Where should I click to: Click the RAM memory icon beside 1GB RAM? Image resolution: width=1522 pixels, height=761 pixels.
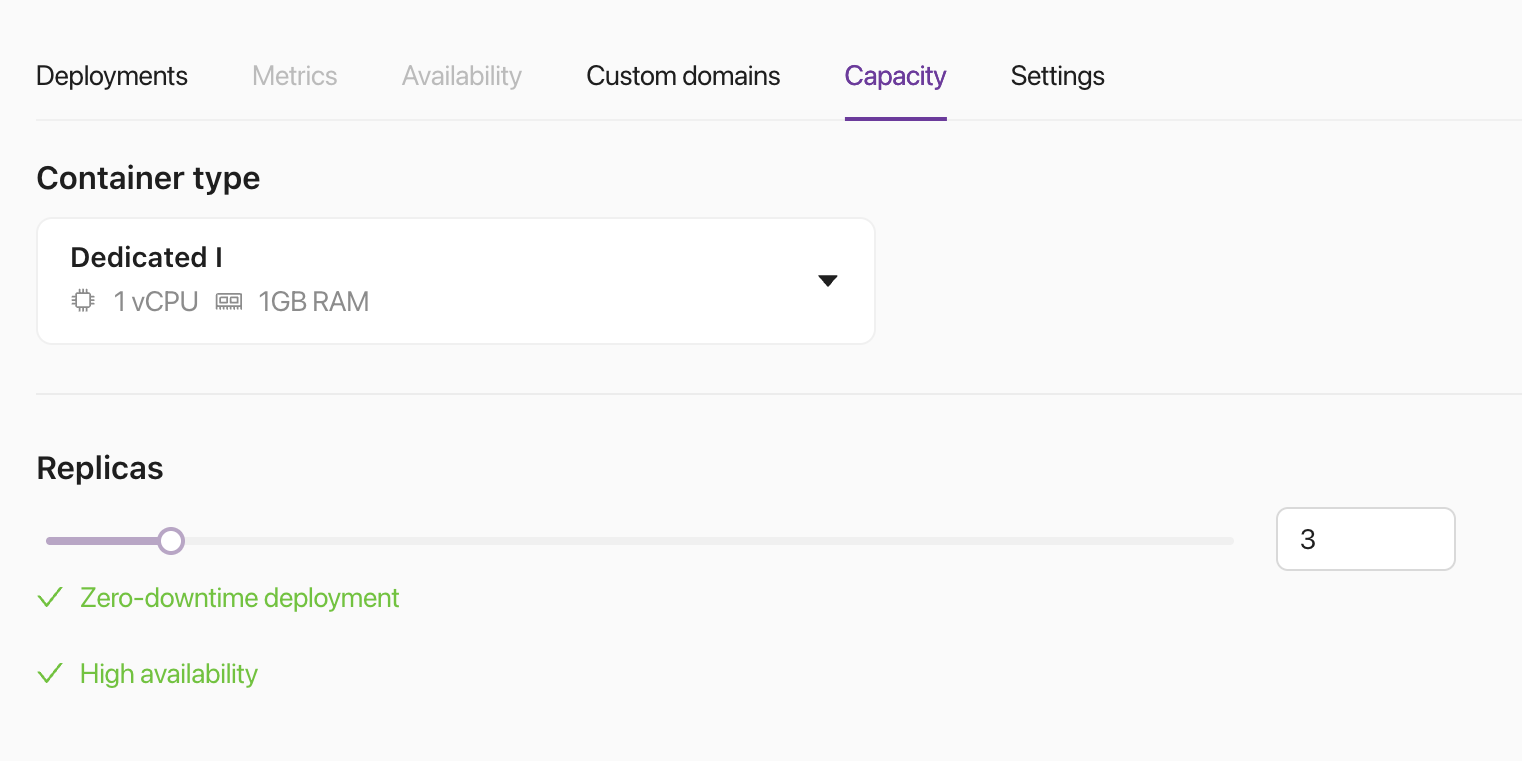[228, 300]
